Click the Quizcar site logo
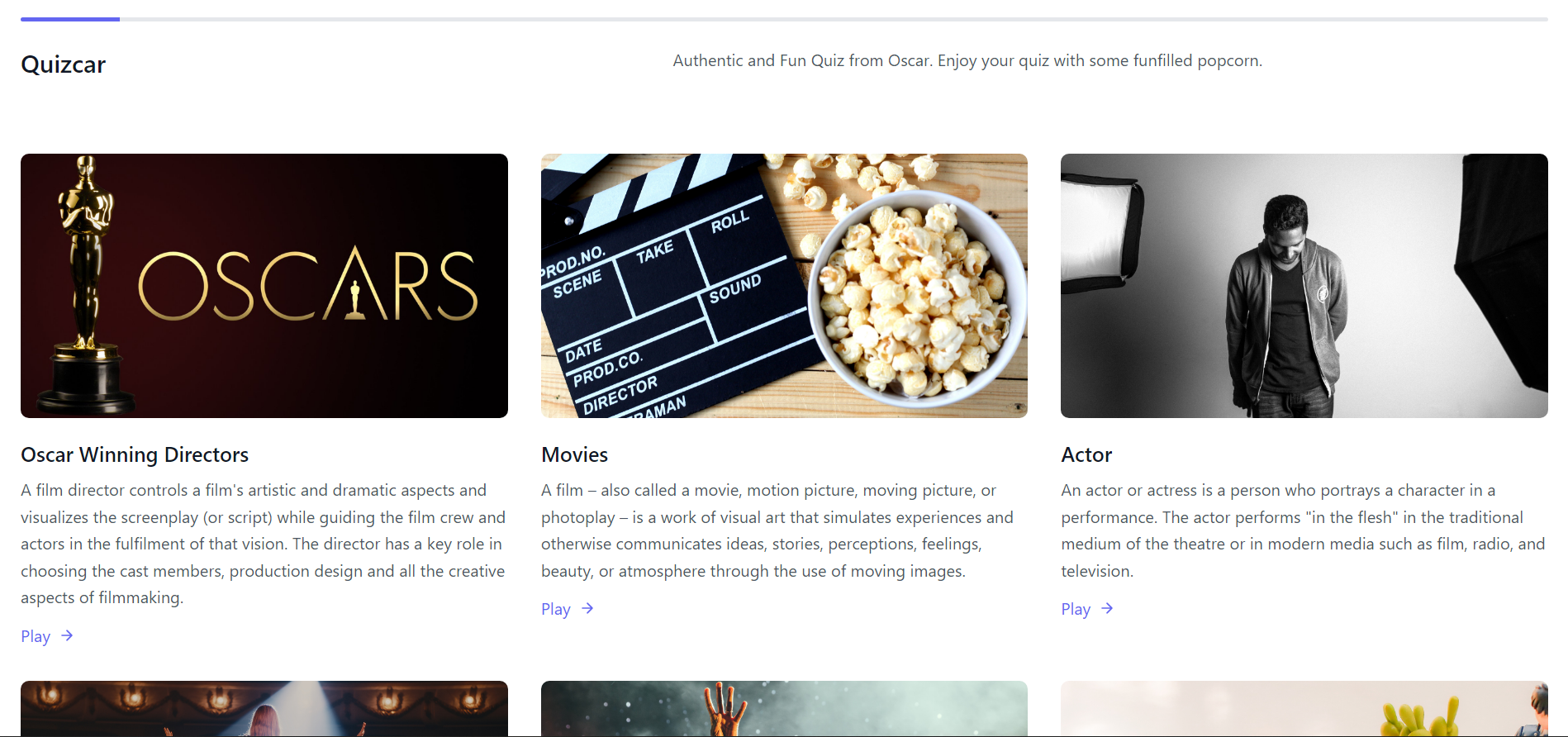The width and height of the screenshot is (1568, 737). click(x=64, y=64)
